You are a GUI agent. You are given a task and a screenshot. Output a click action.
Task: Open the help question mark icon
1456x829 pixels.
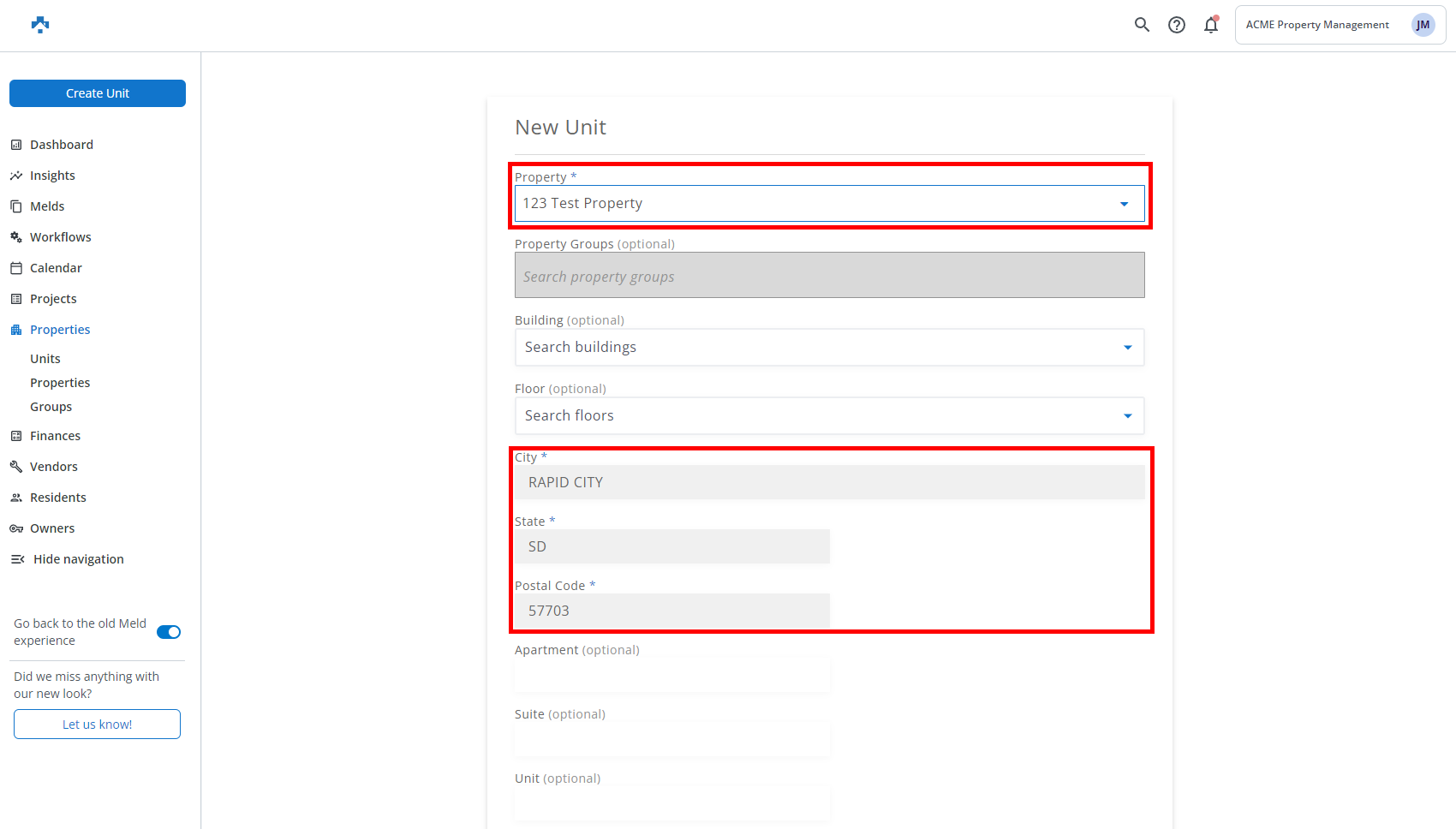click(1177, 25)
